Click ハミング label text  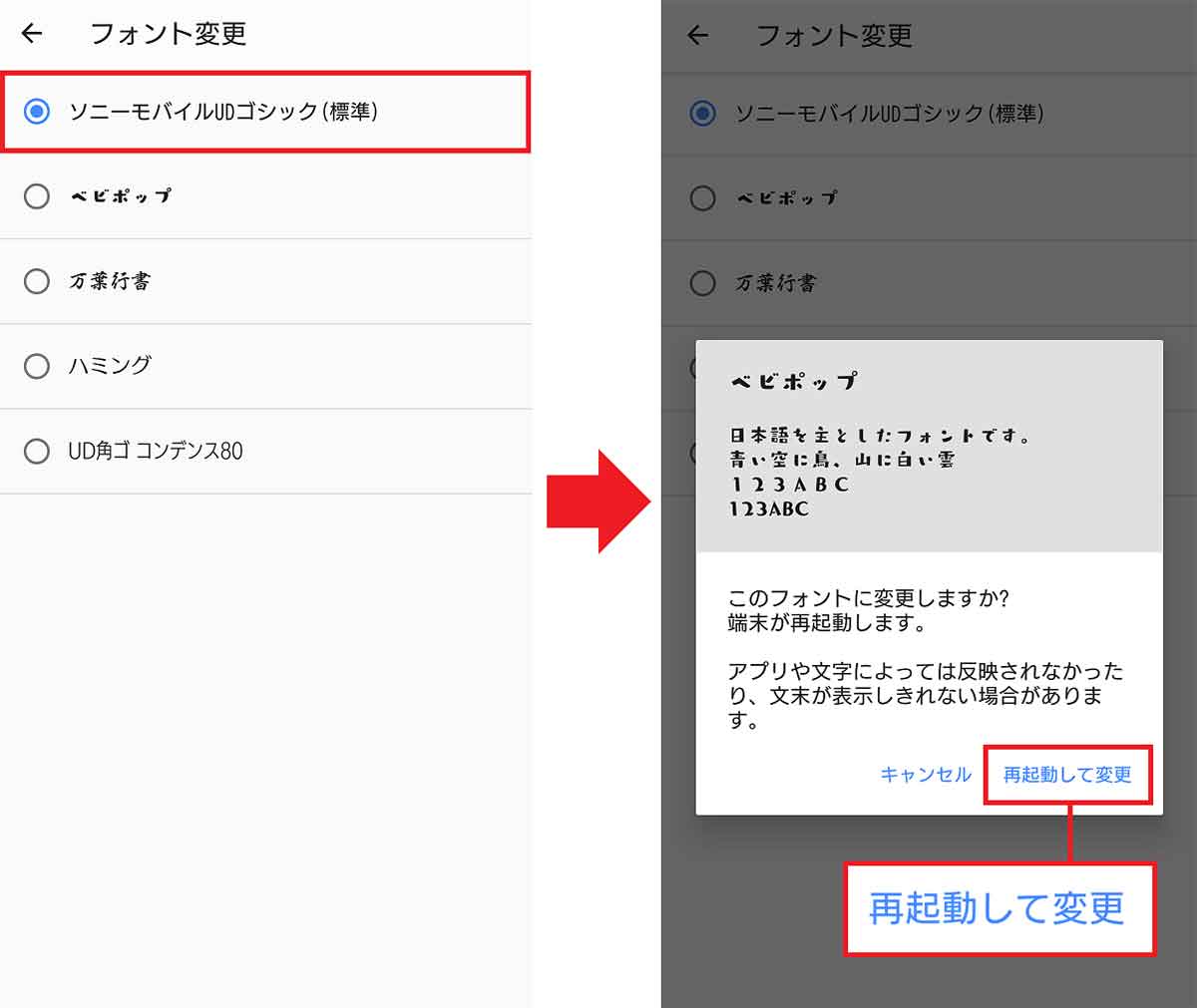coord(110,366)
